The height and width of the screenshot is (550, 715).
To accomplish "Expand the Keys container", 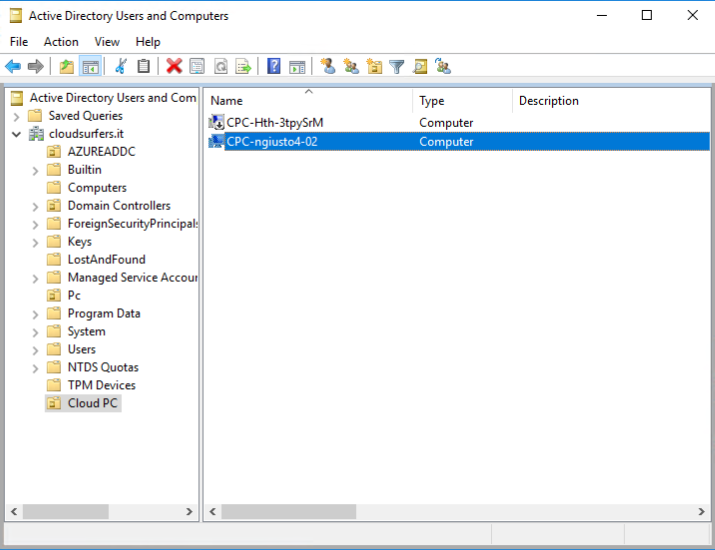I will (x=35, y=243).
